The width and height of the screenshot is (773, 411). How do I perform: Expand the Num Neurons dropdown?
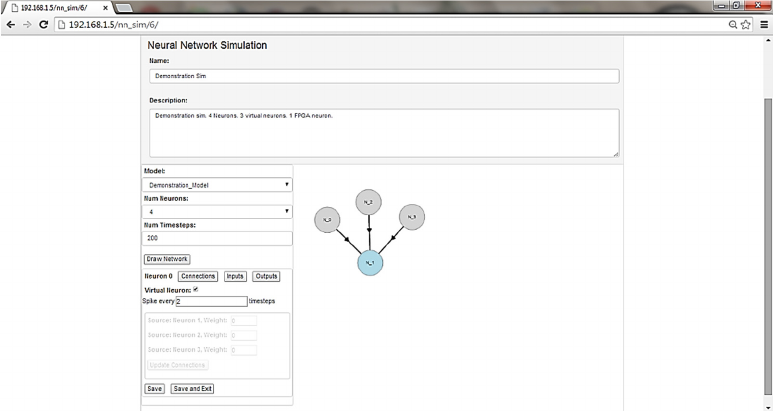click(217, 212)
